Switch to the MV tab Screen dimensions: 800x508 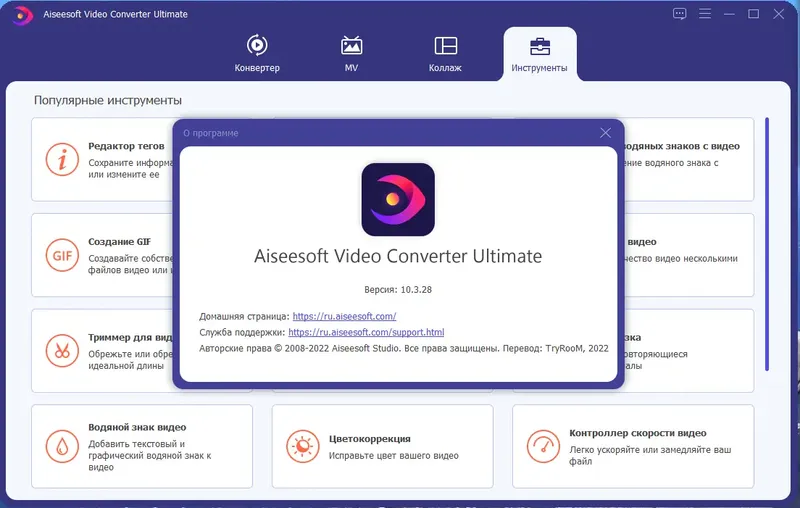pos(351,54)
